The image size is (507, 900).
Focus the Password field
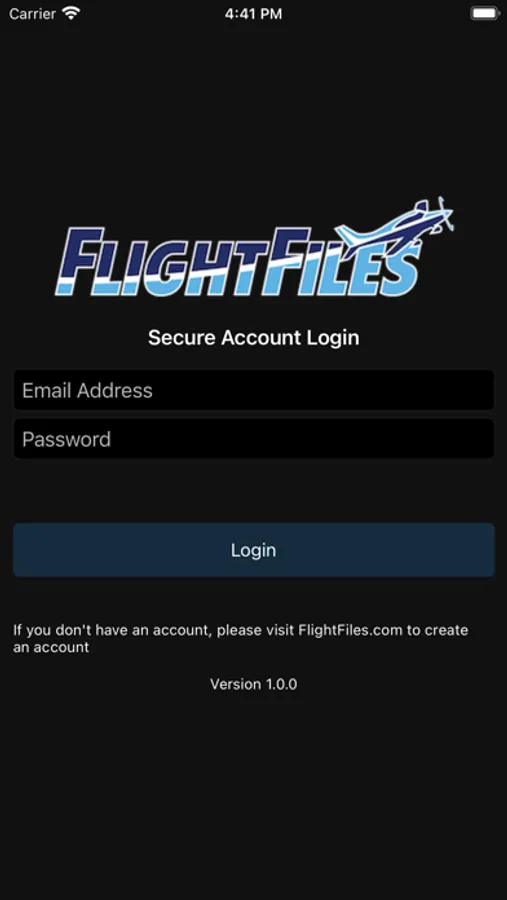click(253, 439)
